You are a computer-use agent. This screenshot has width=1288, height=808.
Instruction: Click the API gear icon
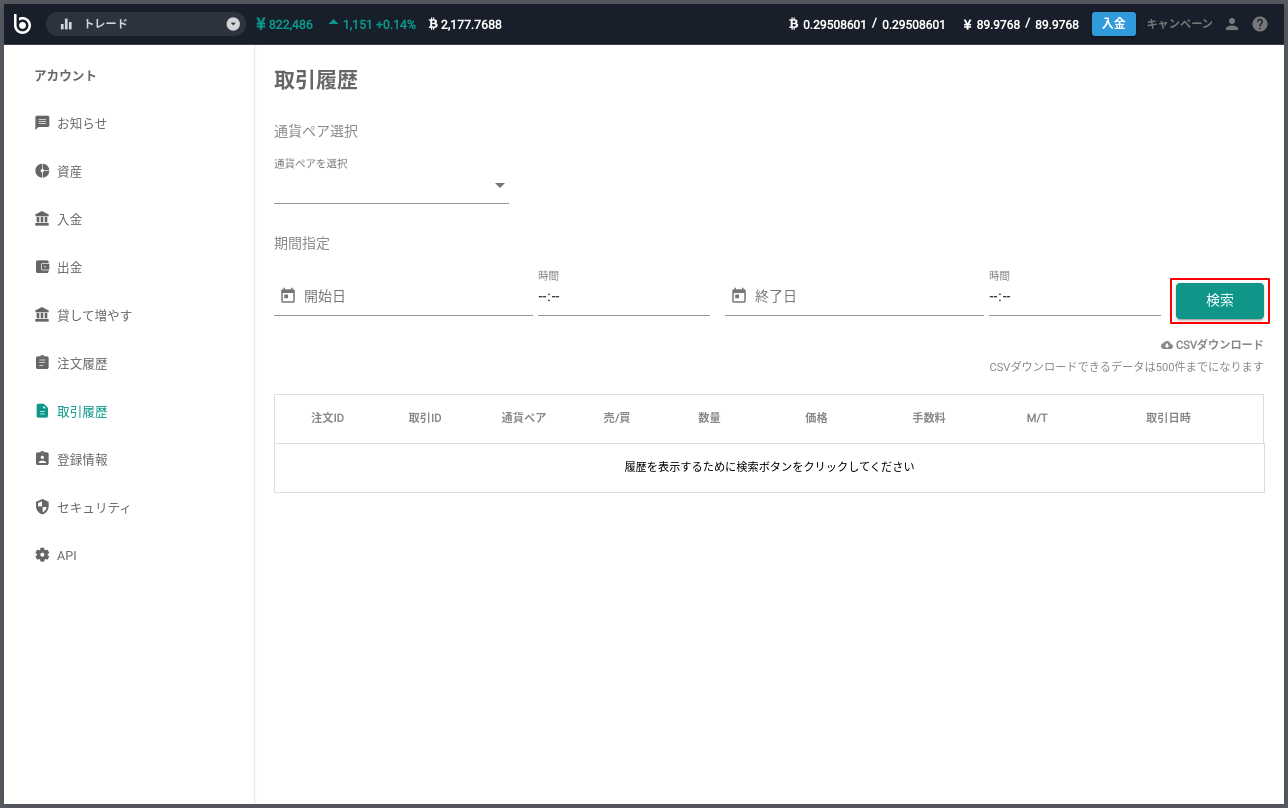point(42,555)
